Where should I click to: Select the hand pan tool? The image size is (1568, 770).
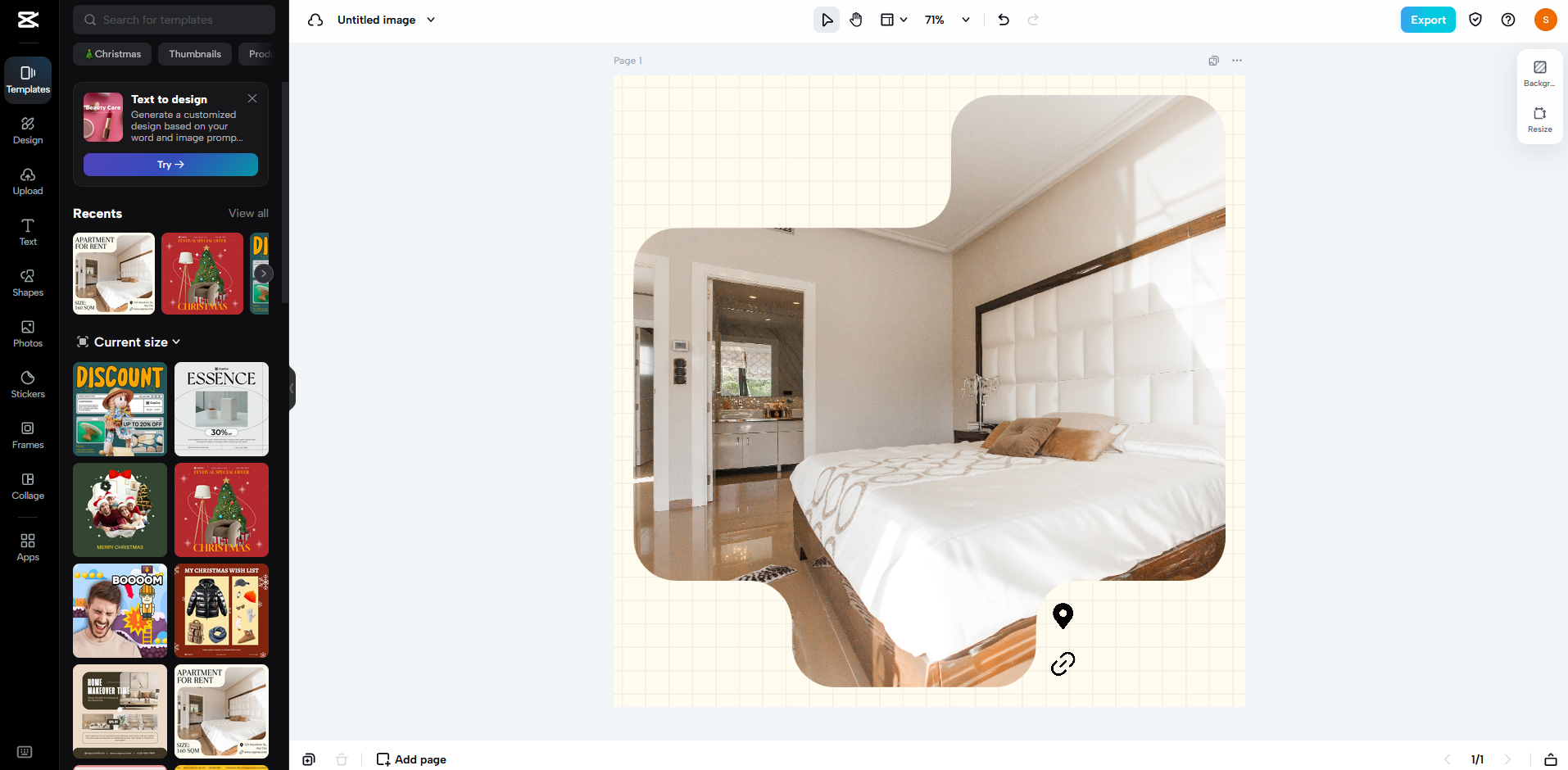pyautogui.click(x=856, y=20)
